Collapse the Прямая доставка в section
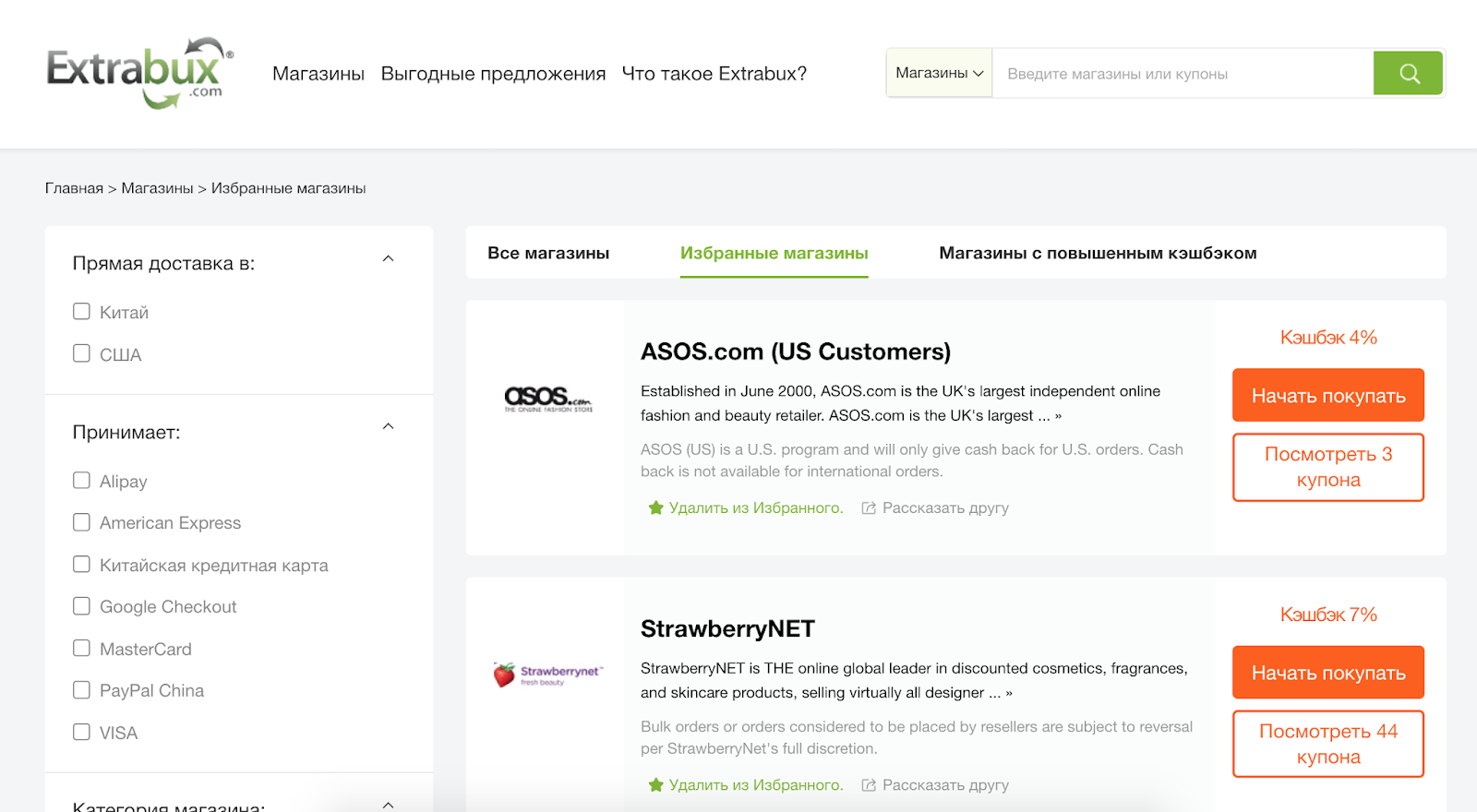 click(389, 258)
